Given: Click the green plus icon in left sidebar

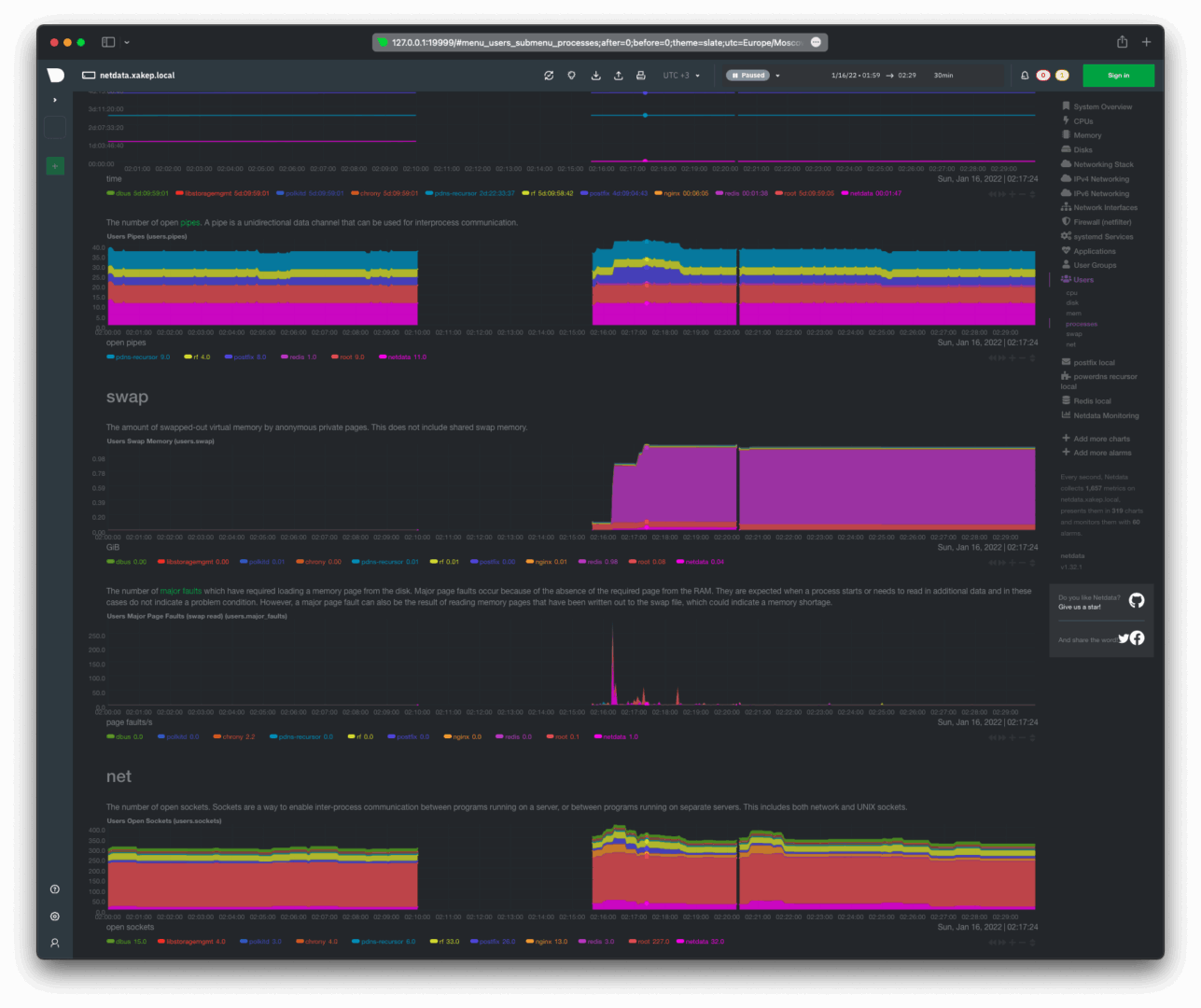Looking at the screenshot, I should pos(55,165).
